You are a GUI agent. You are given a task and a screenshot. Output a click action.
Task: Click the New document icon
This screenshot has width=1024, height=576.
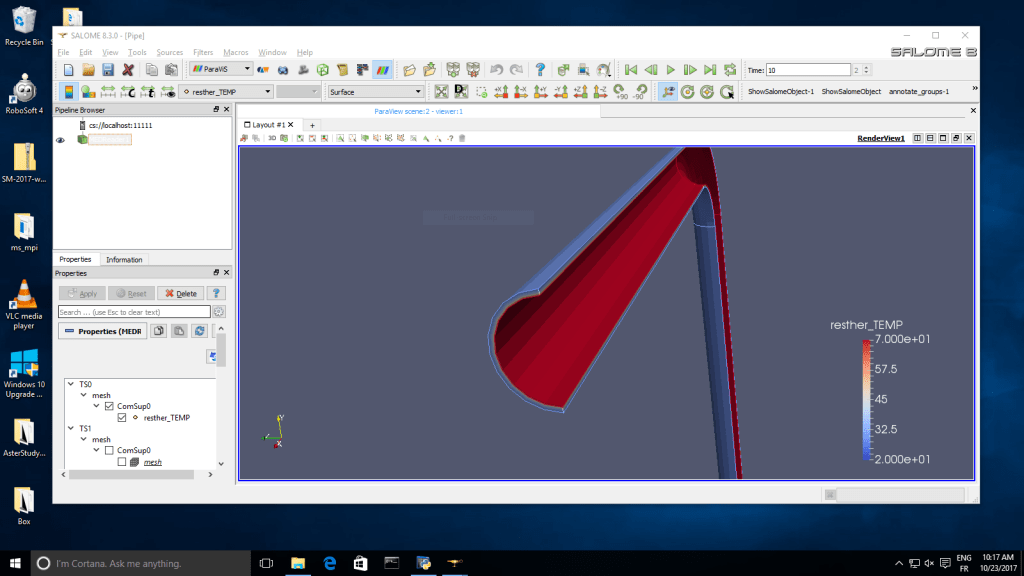coord(69,70)
